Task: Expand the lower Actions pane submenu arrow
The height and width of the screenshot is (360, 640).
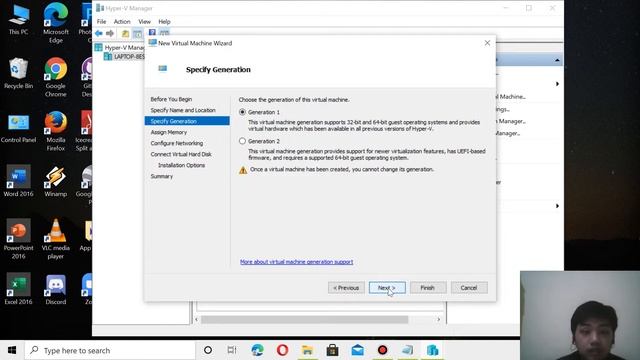Action: pyautogui.click(x=557, y=206)
